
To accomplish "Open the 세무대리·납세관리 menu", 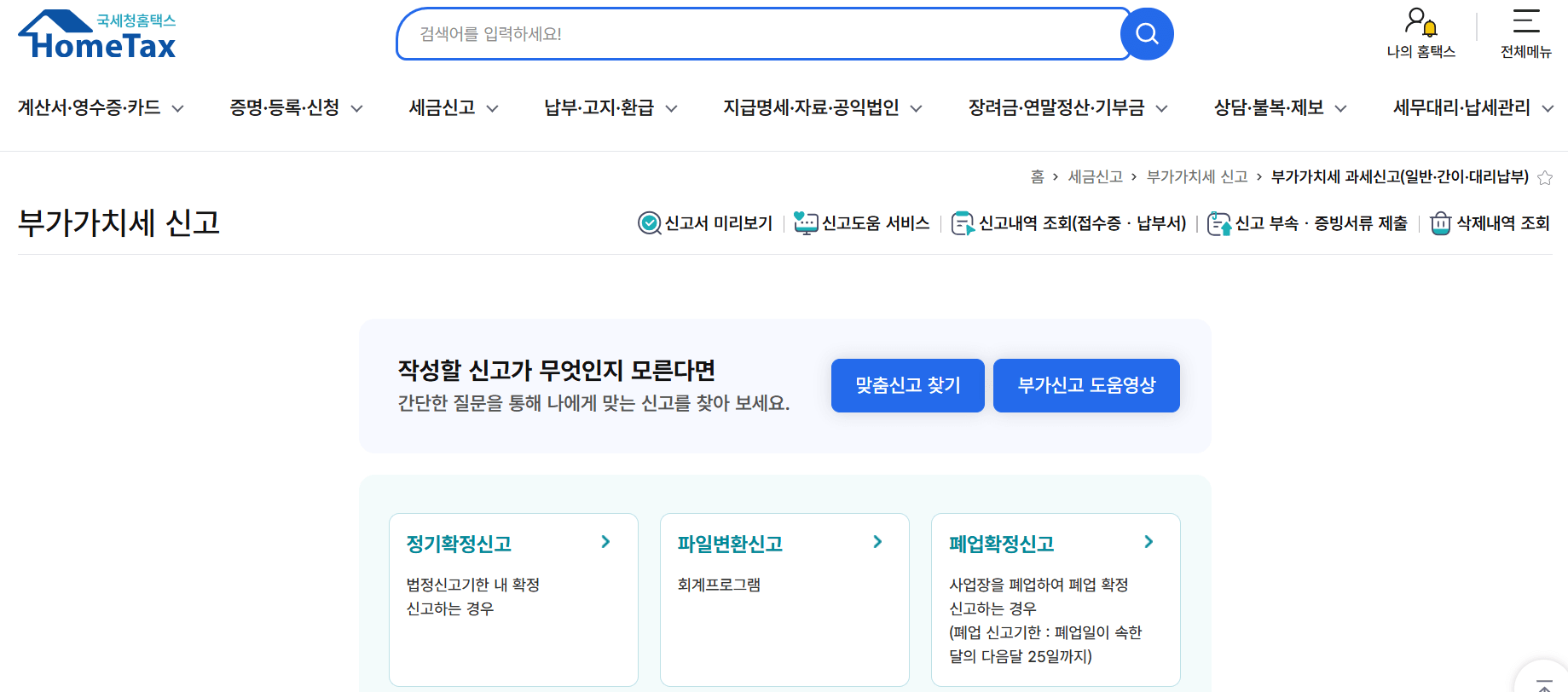I will point(1461,107).
